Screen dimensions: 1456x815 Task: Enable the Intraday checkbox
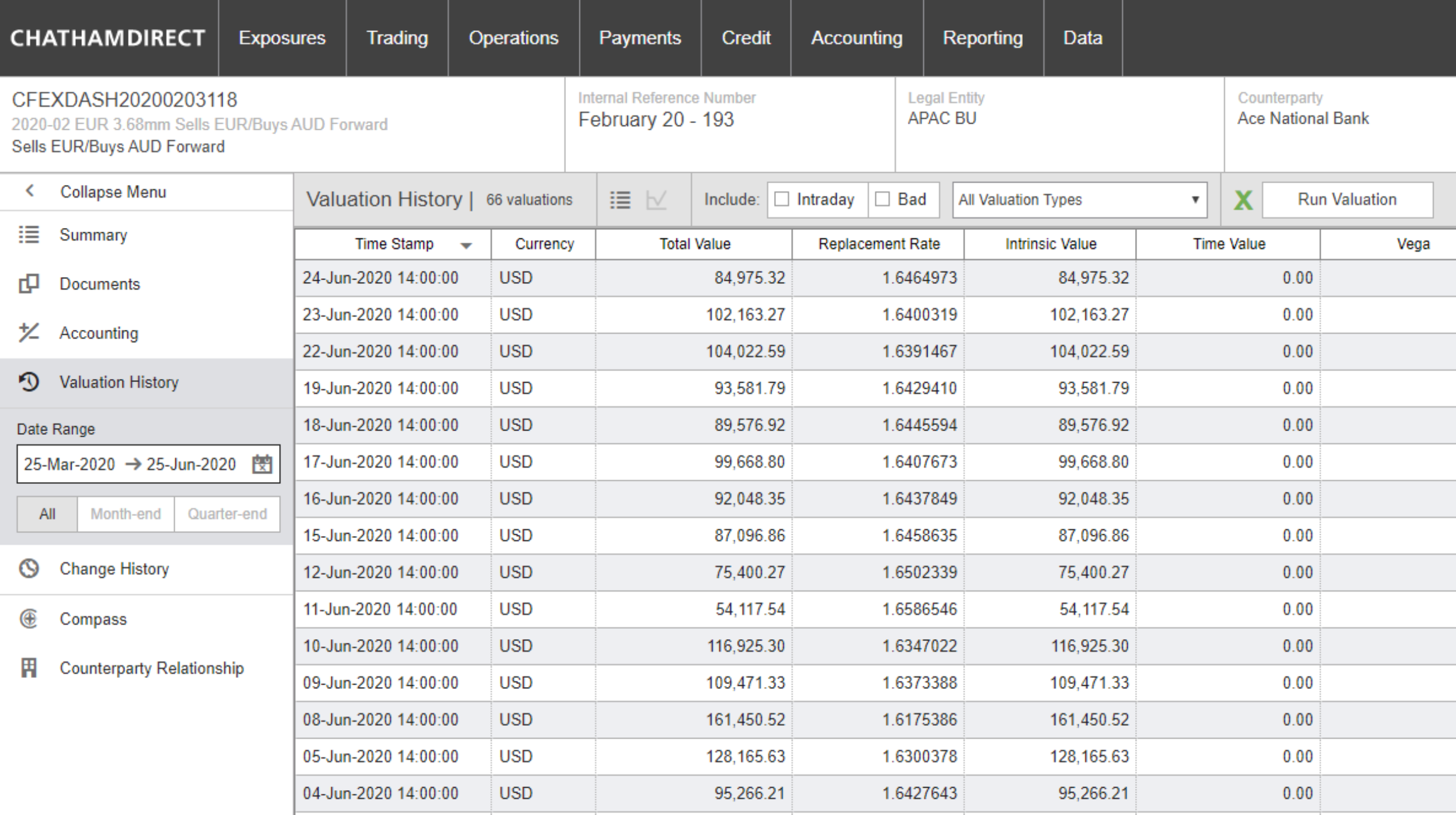[780, 199]
